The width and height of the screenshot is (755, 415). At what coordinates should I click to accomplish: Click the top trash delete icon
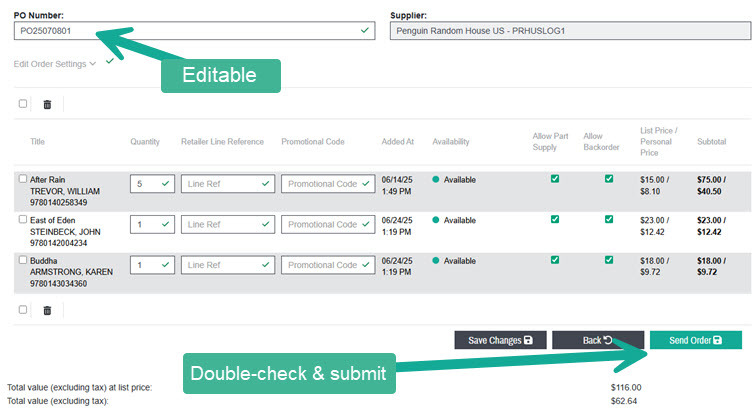pyautogui.click(x=47, y=104)
